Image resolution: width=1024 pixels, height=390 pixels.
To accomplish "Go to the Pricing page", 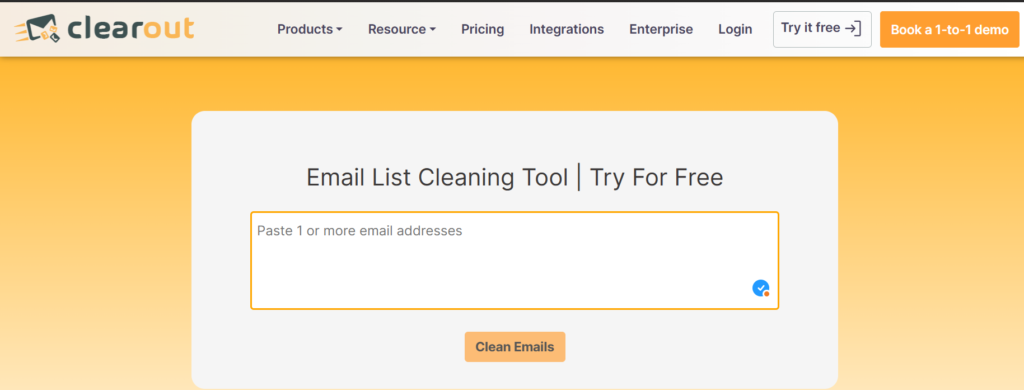I will [x=483, y=29].
